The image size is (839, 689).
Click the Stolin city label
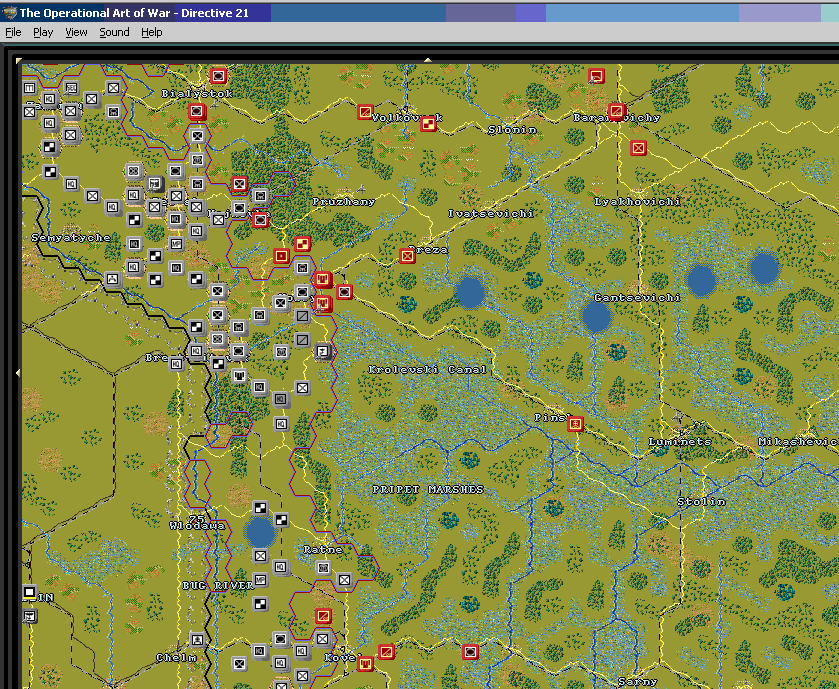(701, 501)
